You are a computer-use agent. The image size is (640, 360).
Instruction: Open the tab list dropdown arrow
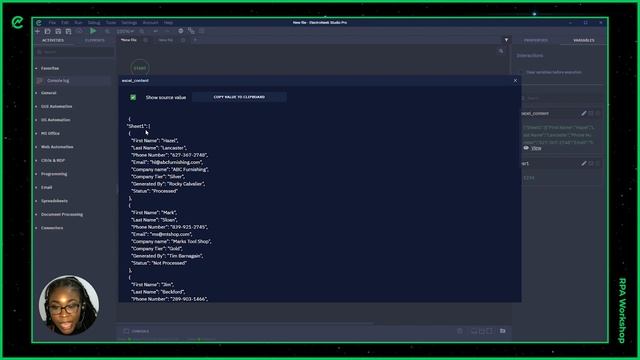point(506,40)
